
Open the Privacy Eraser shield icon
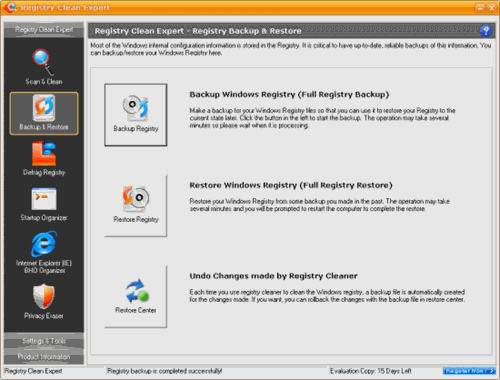click(44, 301)
